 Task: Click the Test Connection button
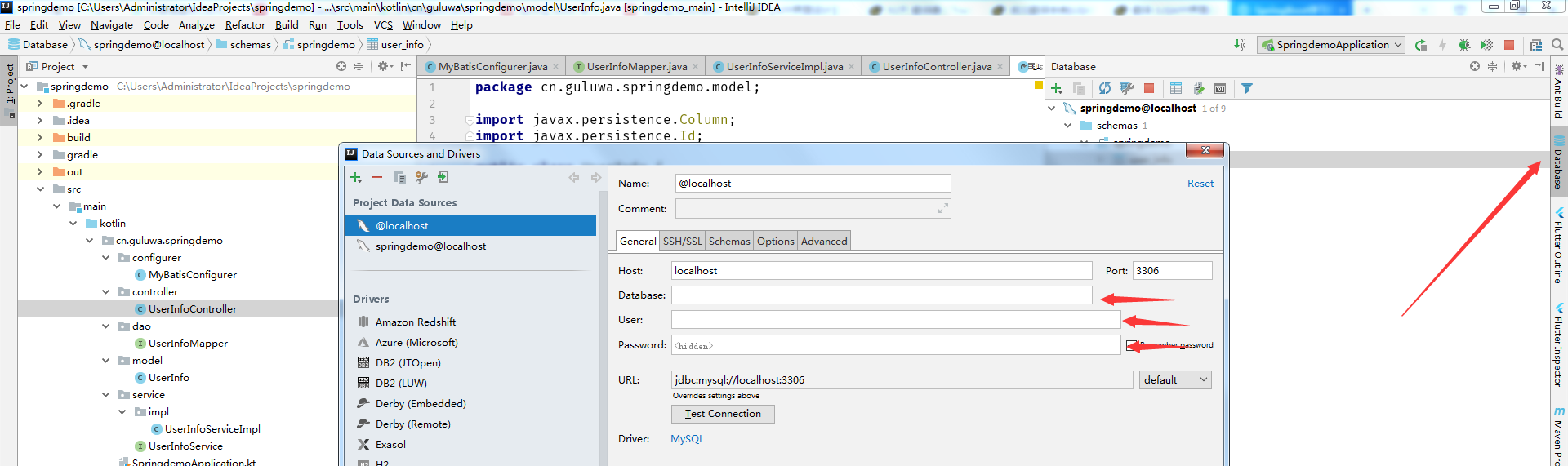tap(723, 414)
